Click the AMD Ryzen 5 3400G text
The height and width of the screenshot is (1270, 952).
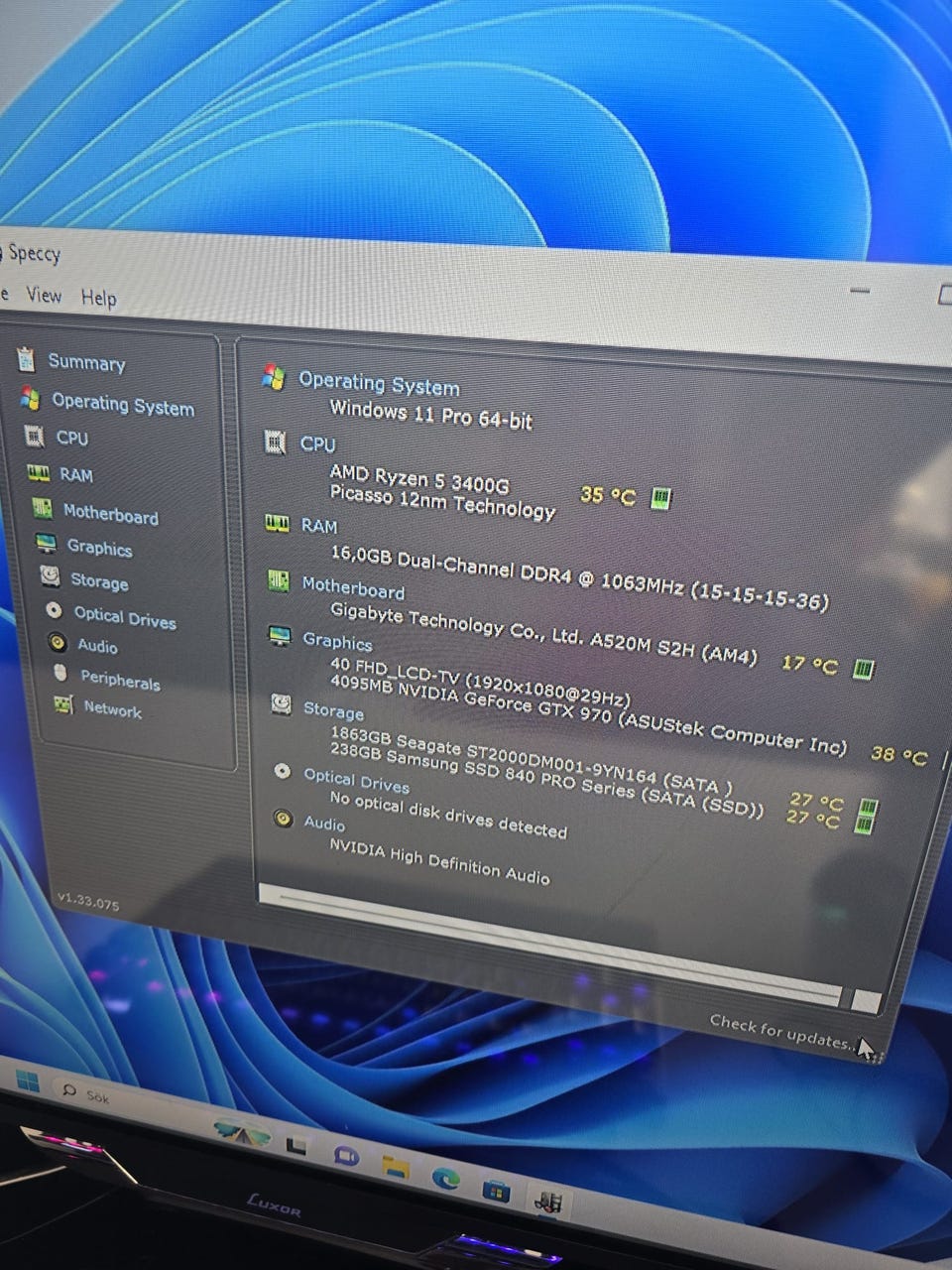pyautogui.click(x=418, y=479)
